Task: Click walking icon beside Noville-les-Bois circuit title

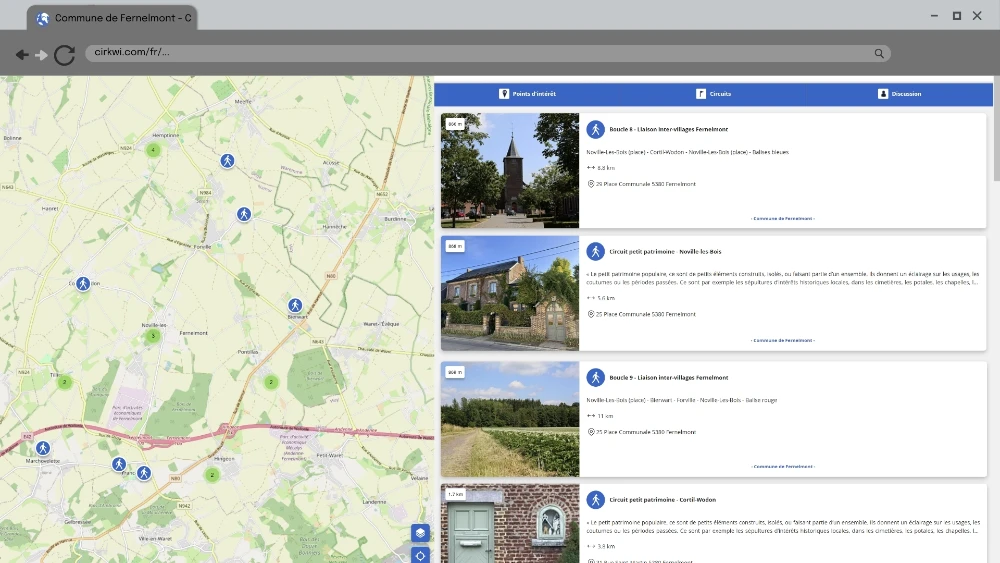Action: tap(596, 251)
